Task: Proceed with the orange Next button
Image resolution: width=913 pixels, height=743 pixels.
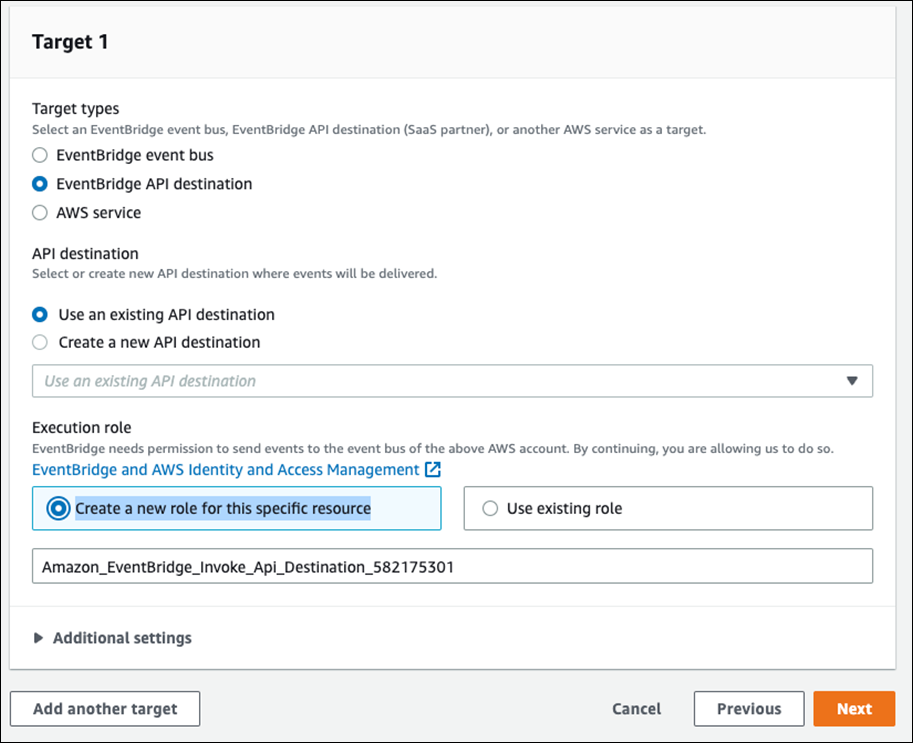Action: click(854, 709)
